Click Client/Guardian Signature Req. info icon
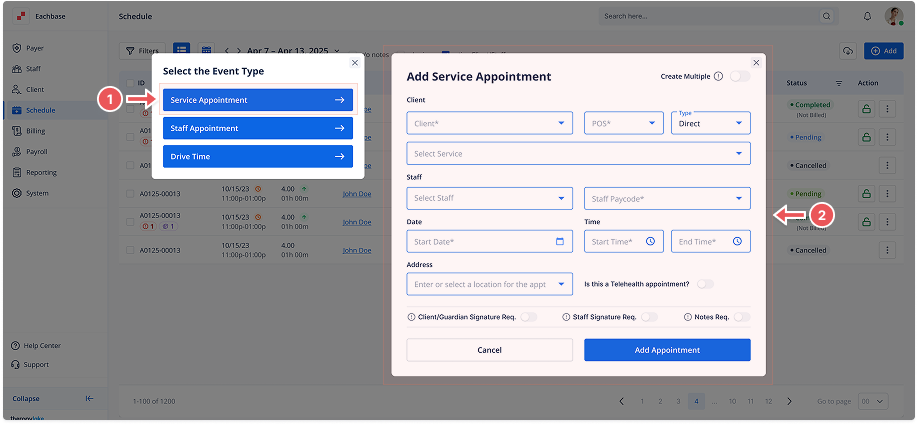This screenshot has width=918, height=425. coord(412,317)
